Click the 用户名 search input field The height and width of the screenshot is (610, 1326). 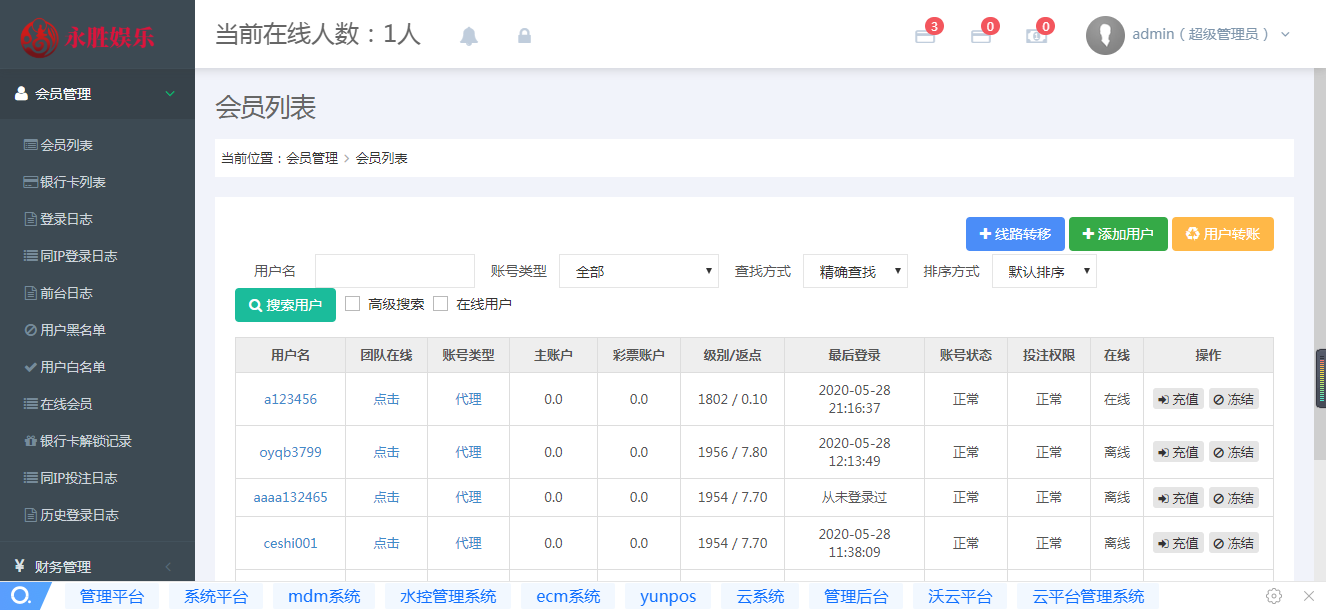coord(394,271)
